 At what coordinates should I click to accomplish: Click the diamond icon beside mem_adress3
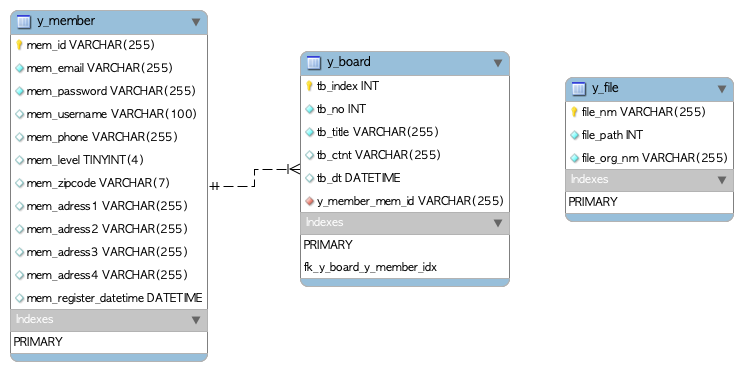click(x=19, y=252)
